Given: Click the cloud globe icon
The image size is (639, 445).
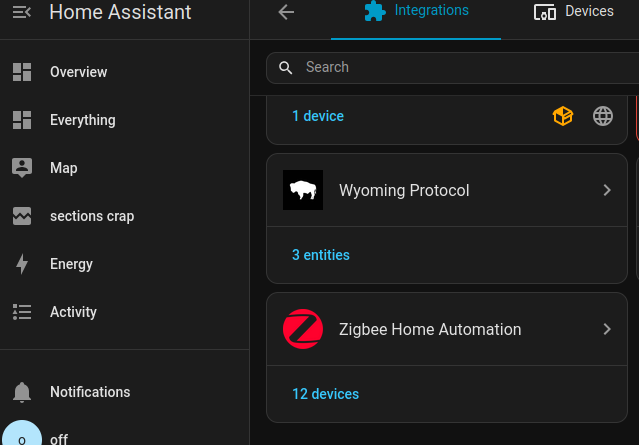Looking at the screenshot, I should [603, 116].
